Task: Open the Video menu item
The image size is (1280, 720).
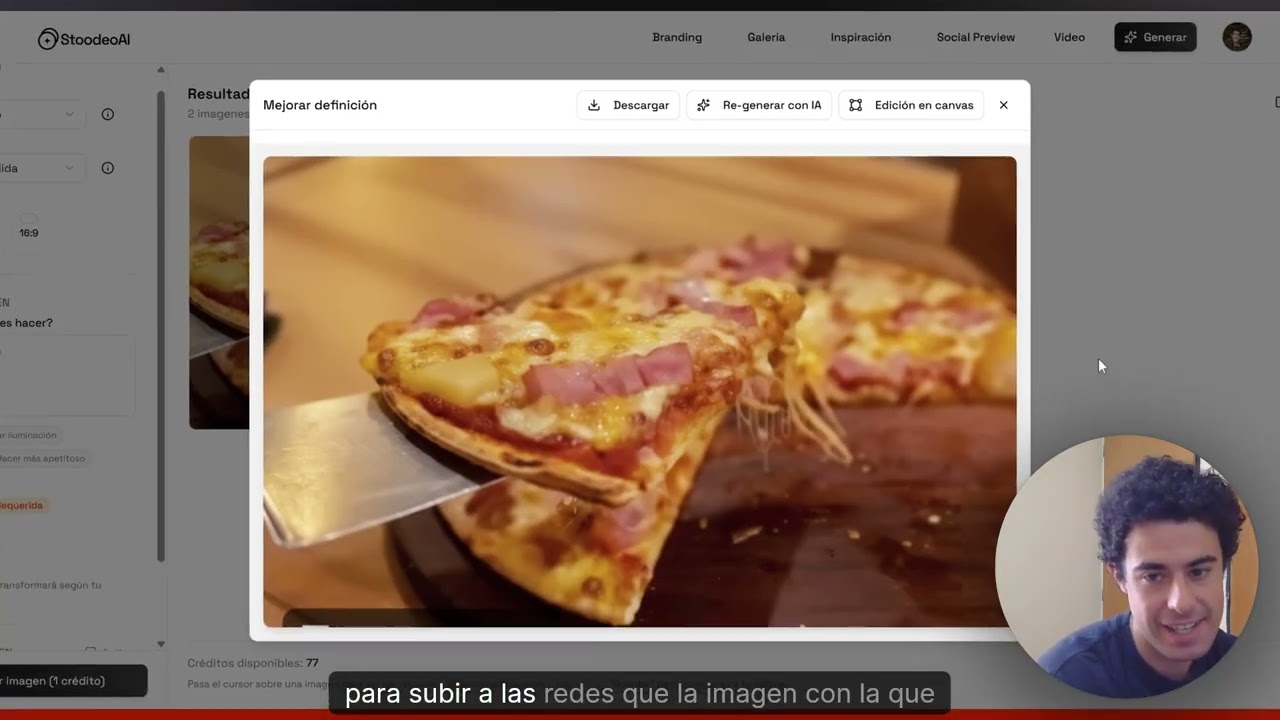Action: pyautogui.click(x=1069, y=37)
